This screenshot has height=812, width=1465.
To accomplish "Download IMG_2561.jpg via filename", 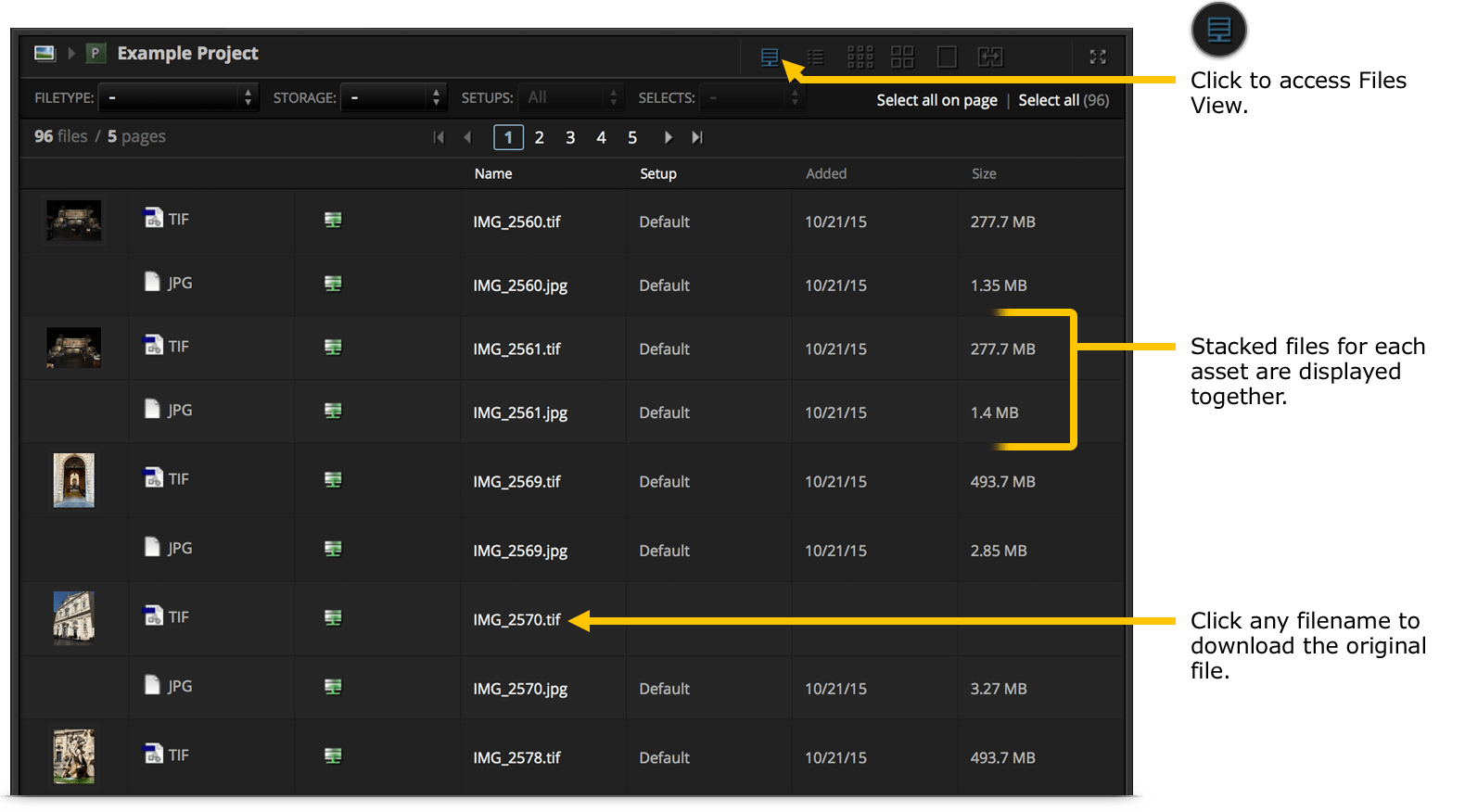I will coord(520,412).
